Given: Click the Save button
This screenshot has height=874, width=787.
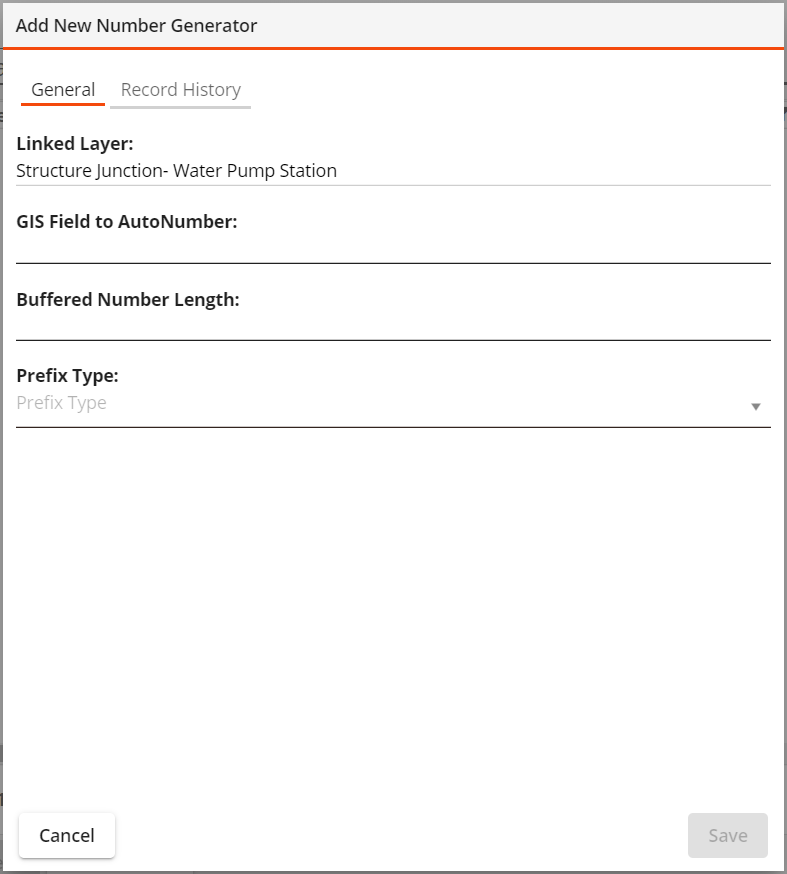Looking at the screenshot, I should point(727,835).
